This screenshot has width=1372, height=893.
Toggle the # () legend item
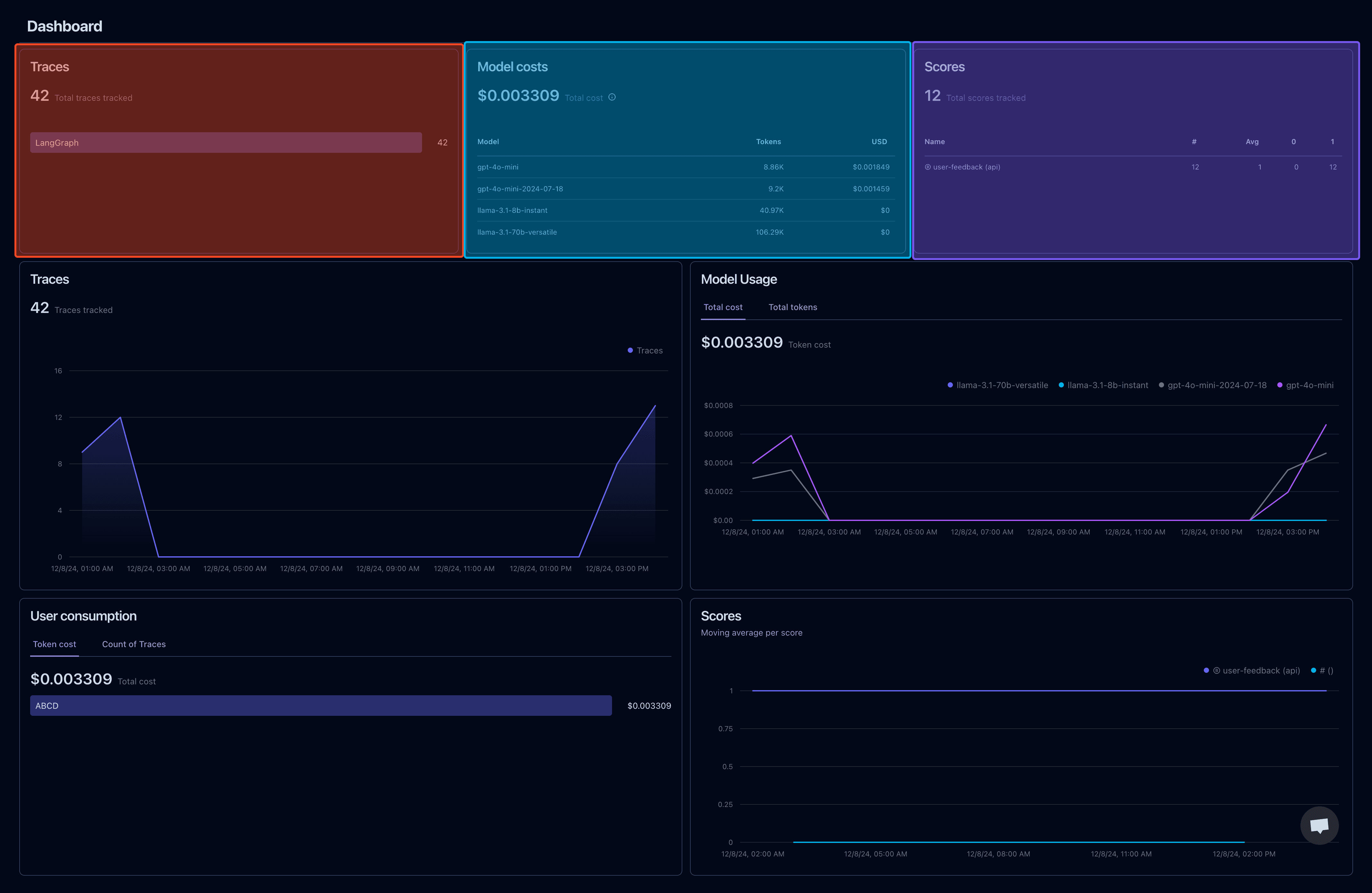(x=1322, y=671)
